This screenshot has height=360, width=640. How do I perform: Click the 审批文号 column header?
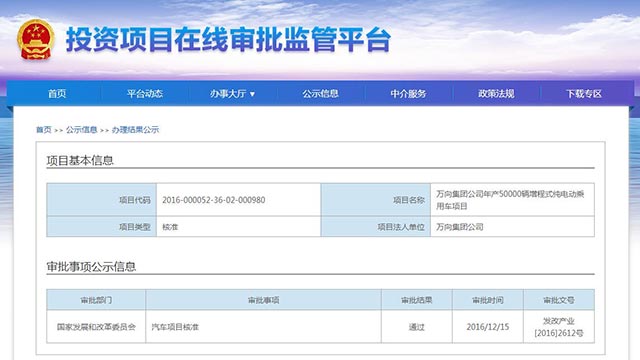tap(559, 300)
